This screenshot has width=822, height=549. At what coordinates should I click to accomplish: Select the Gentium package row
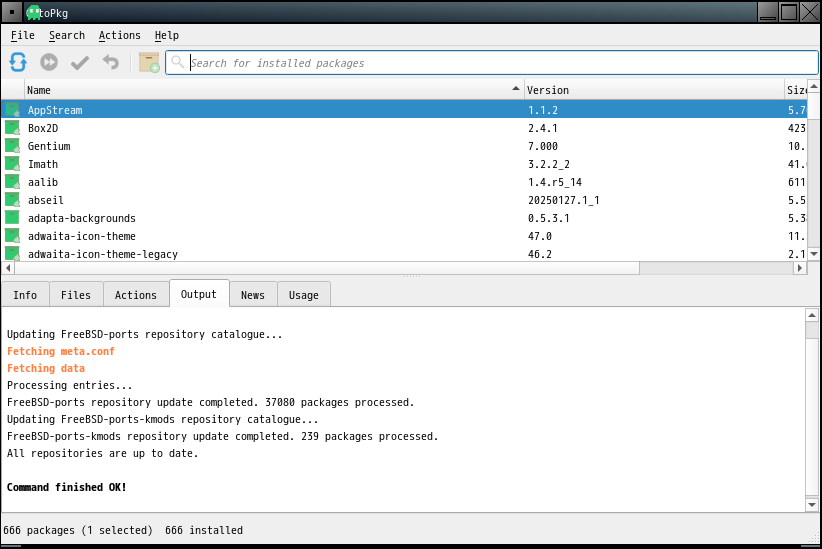click(x=404, y=146)
